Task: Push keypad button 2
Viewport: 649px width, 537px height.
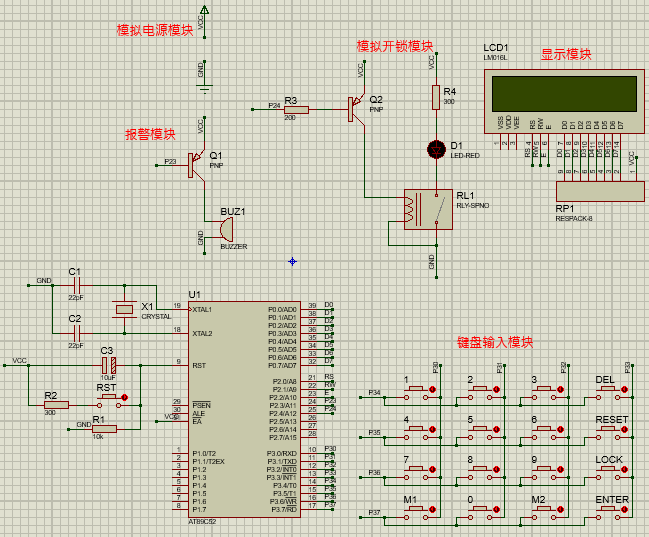Action: click(480, 393)
